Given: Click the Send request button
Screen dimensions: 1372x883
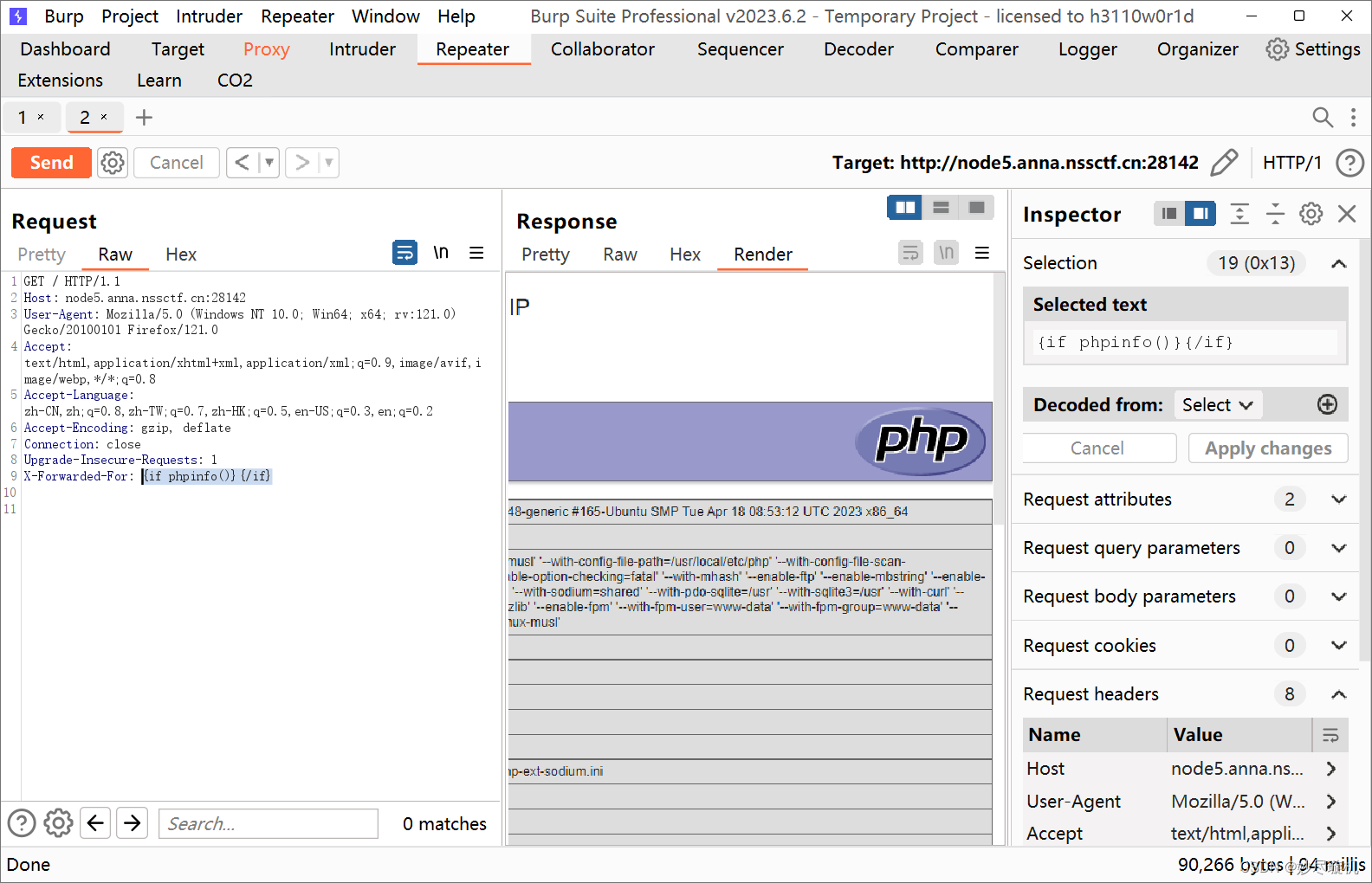Looking at the screenshot, I should point(51,163).
